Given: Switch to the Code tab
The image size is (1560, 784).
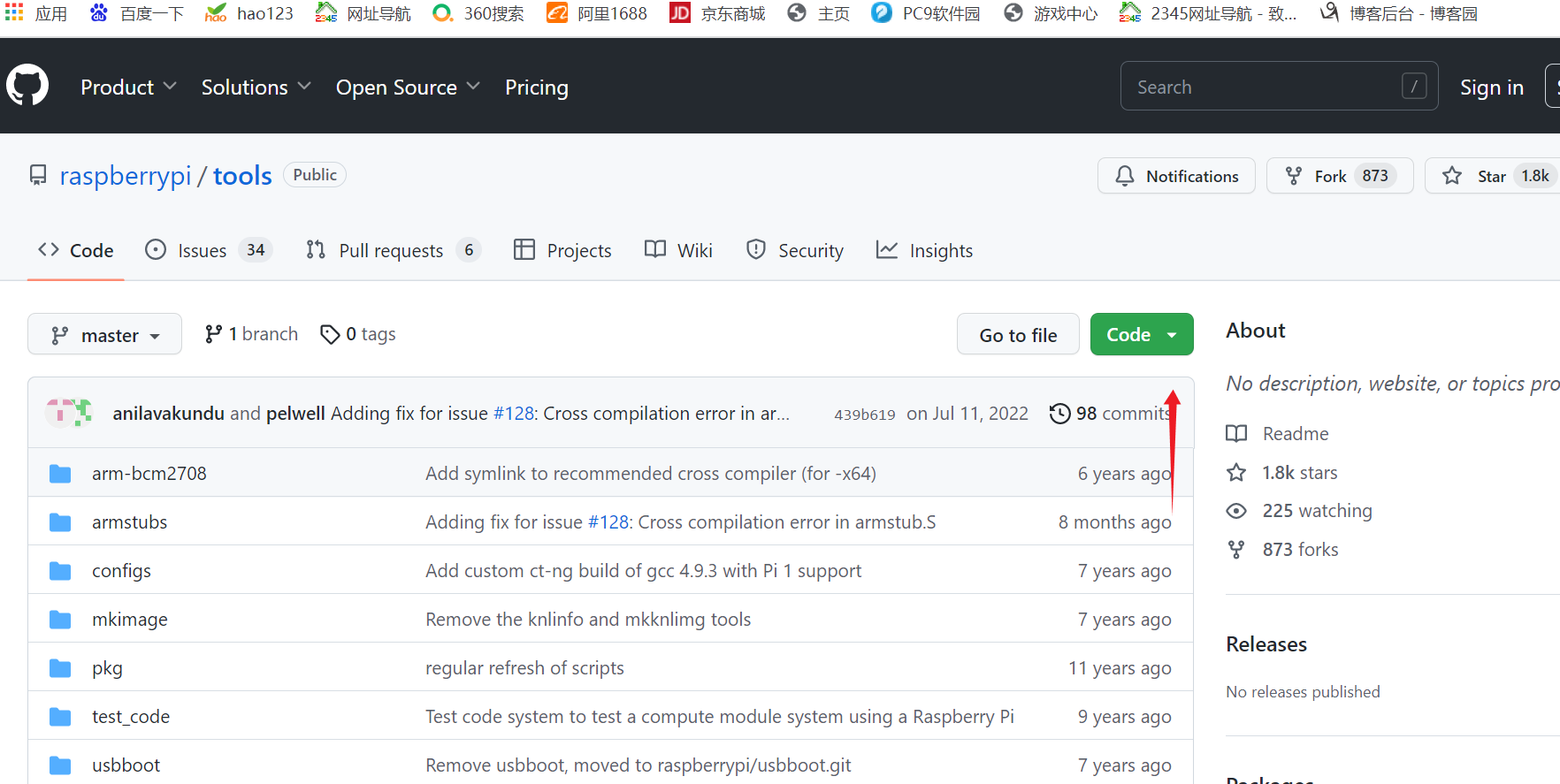Looking at the screenshot, I should 76,250.
